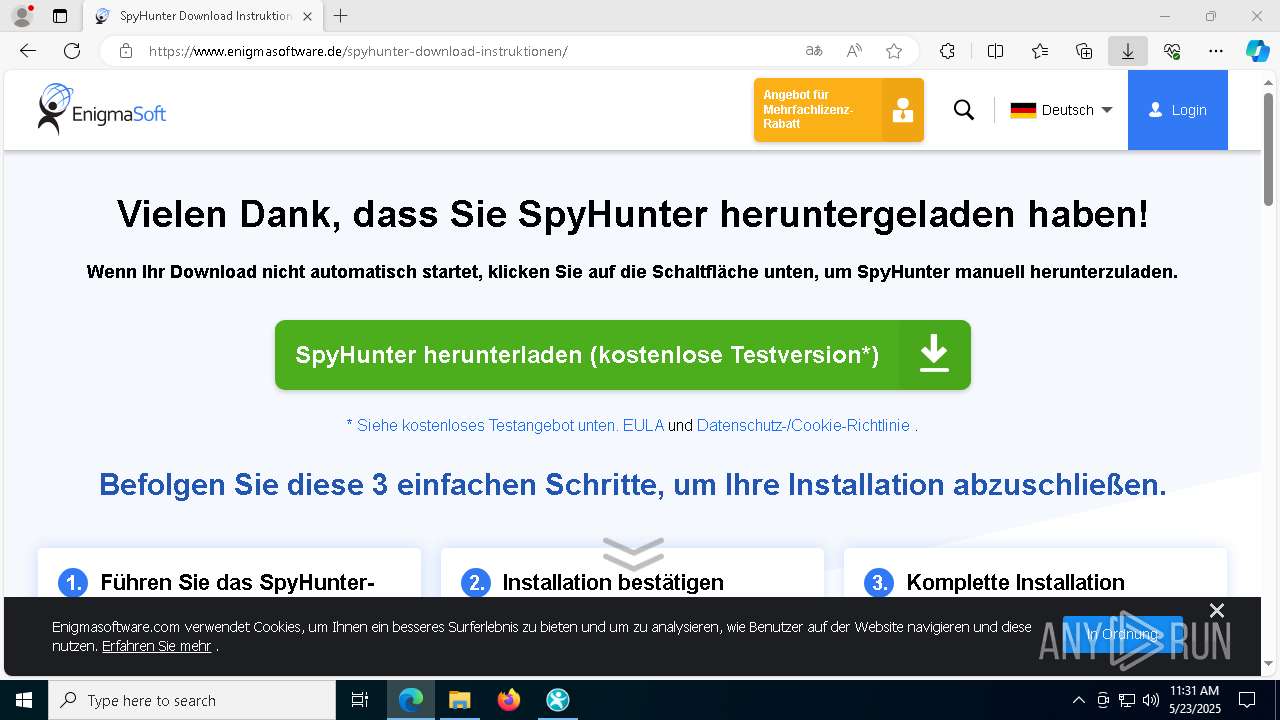Expand the Deutsch language dropdown
Image resolution: width=1280 pixels, height=720 pixels.
pos(1062,110)
